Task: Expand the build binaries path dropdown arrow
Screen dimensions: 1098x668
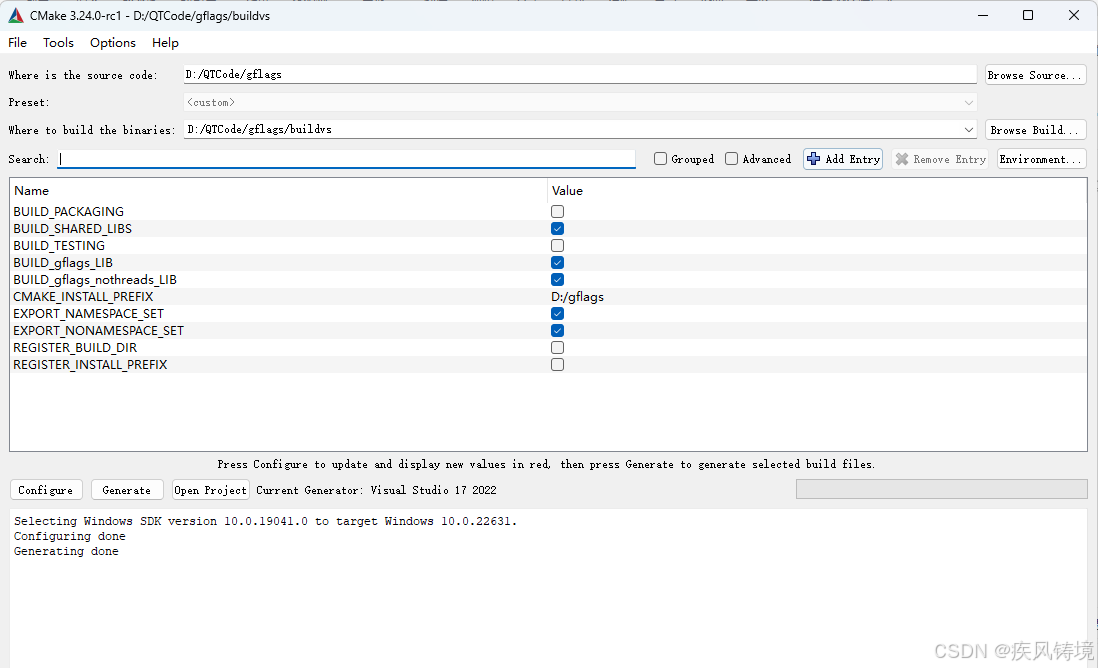Action: (x=968, y=130)
